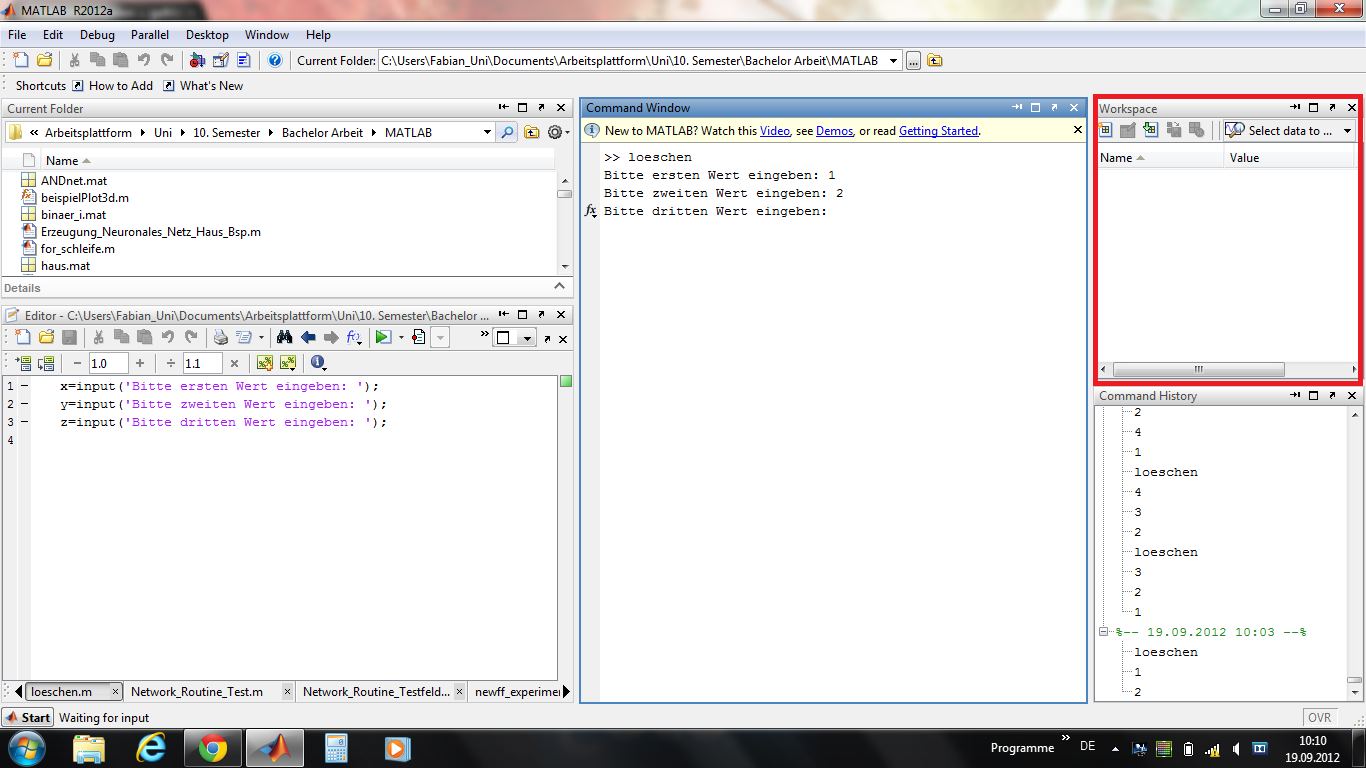Toggle breakpoint dash on editor line 1
The width and height of the screenshot is (1366, 768).
(x=23, y=386)
